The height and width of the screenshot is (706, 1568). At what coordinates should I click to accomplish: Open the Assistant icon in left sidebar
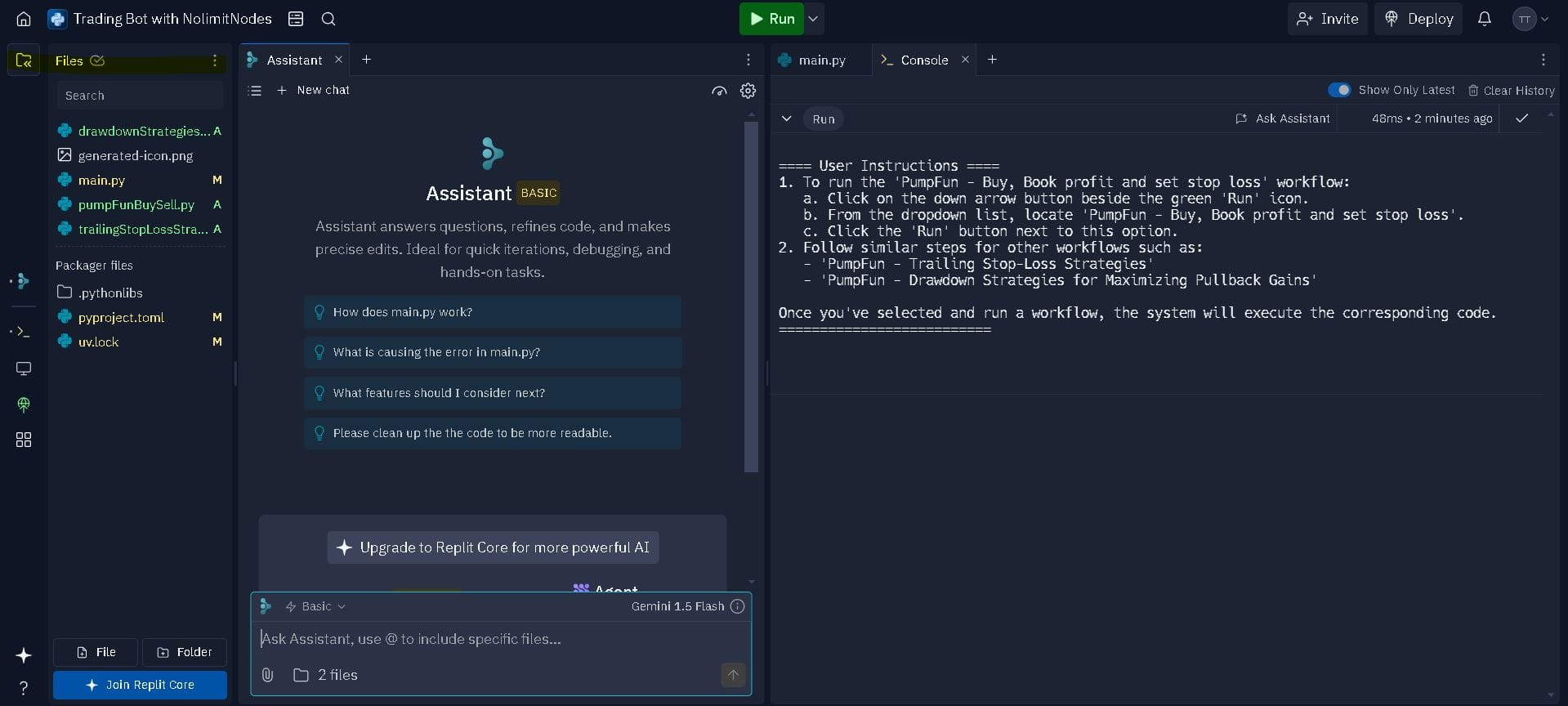pyautogui.click(x=24, y=281)
